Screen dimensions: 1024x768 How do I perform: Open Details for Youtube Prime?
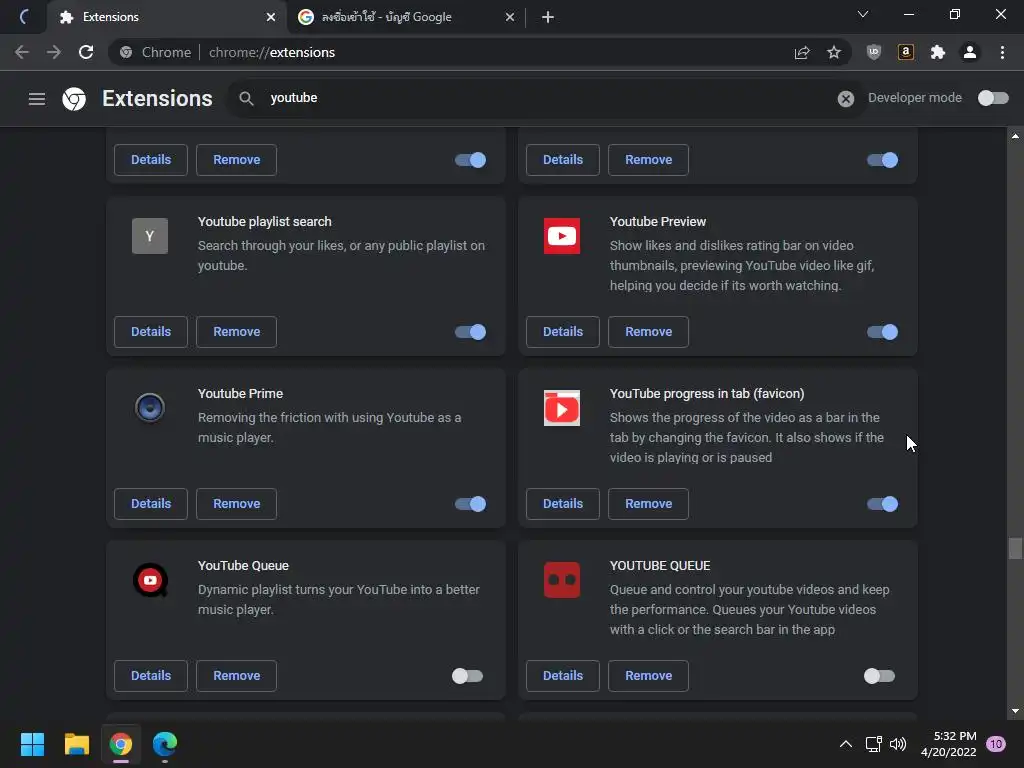(151, 504)
